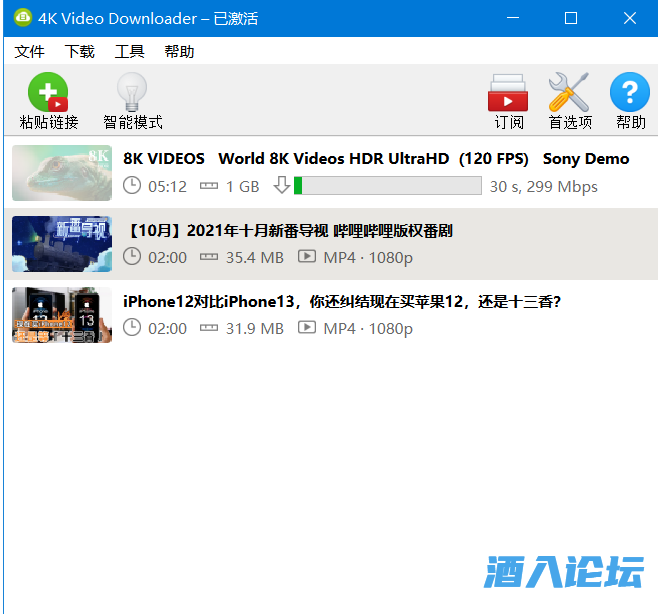This screenshot has width=658, height=614.
Task: Click the 8K VIDEOS World 8K title
Action: (376, 159)
